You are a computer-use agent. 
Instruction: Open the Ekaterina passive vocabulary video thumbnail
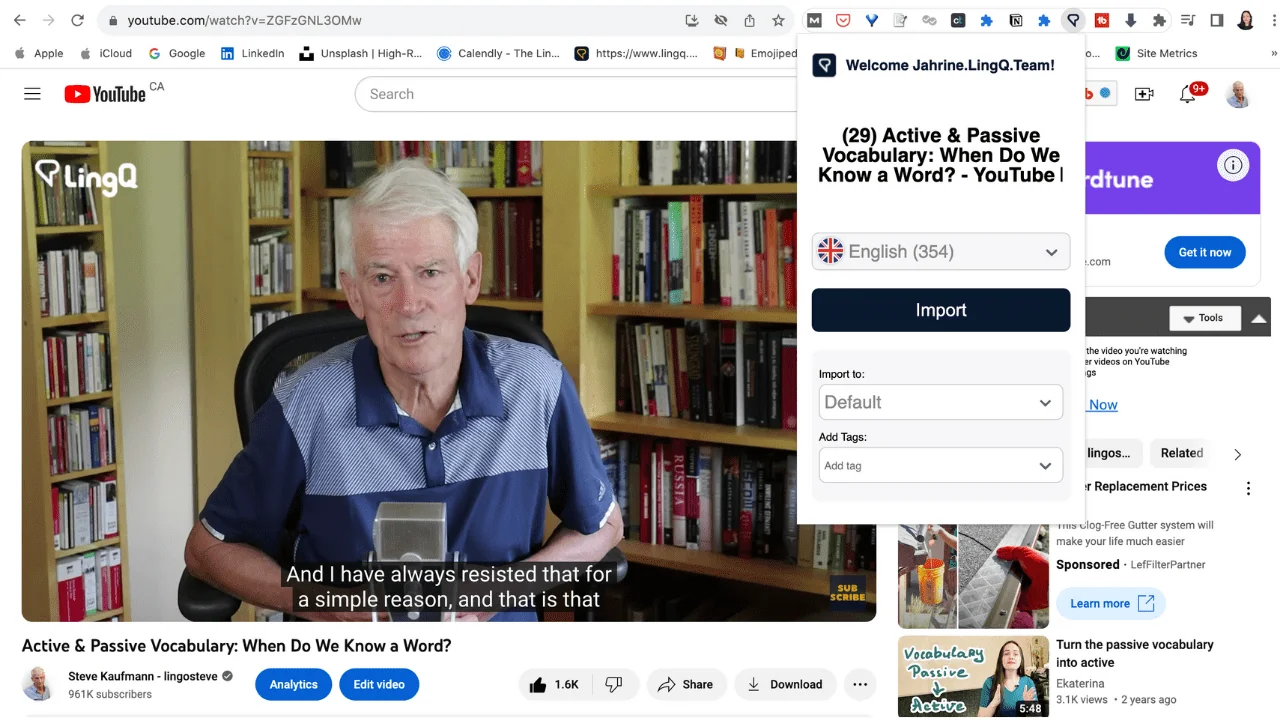972,676
